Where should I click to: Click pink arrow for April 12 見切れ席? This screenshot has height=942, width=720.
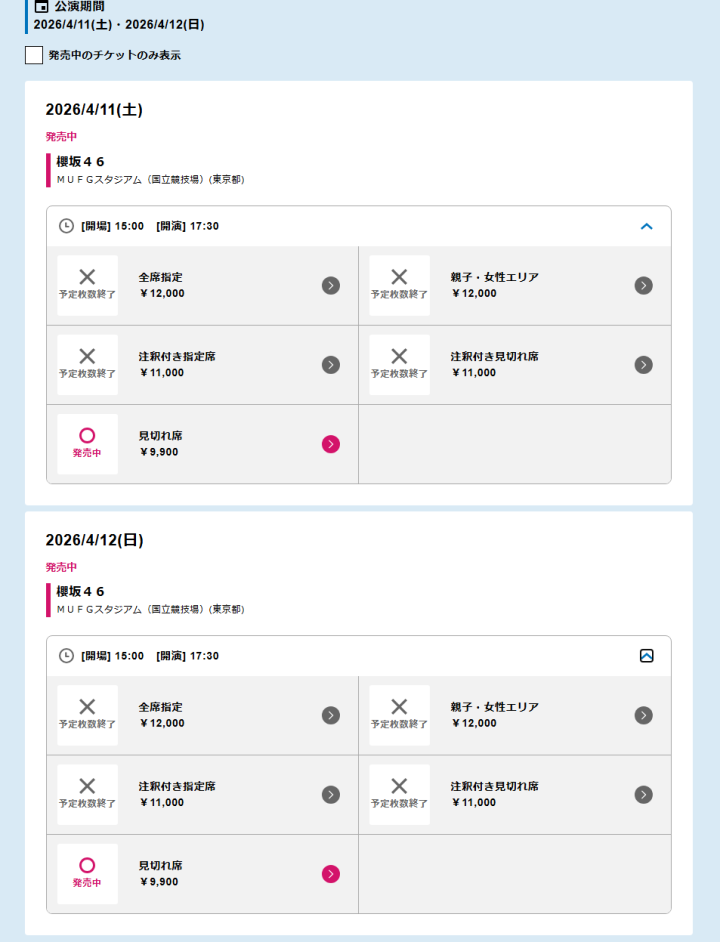(x=331, y=874)
